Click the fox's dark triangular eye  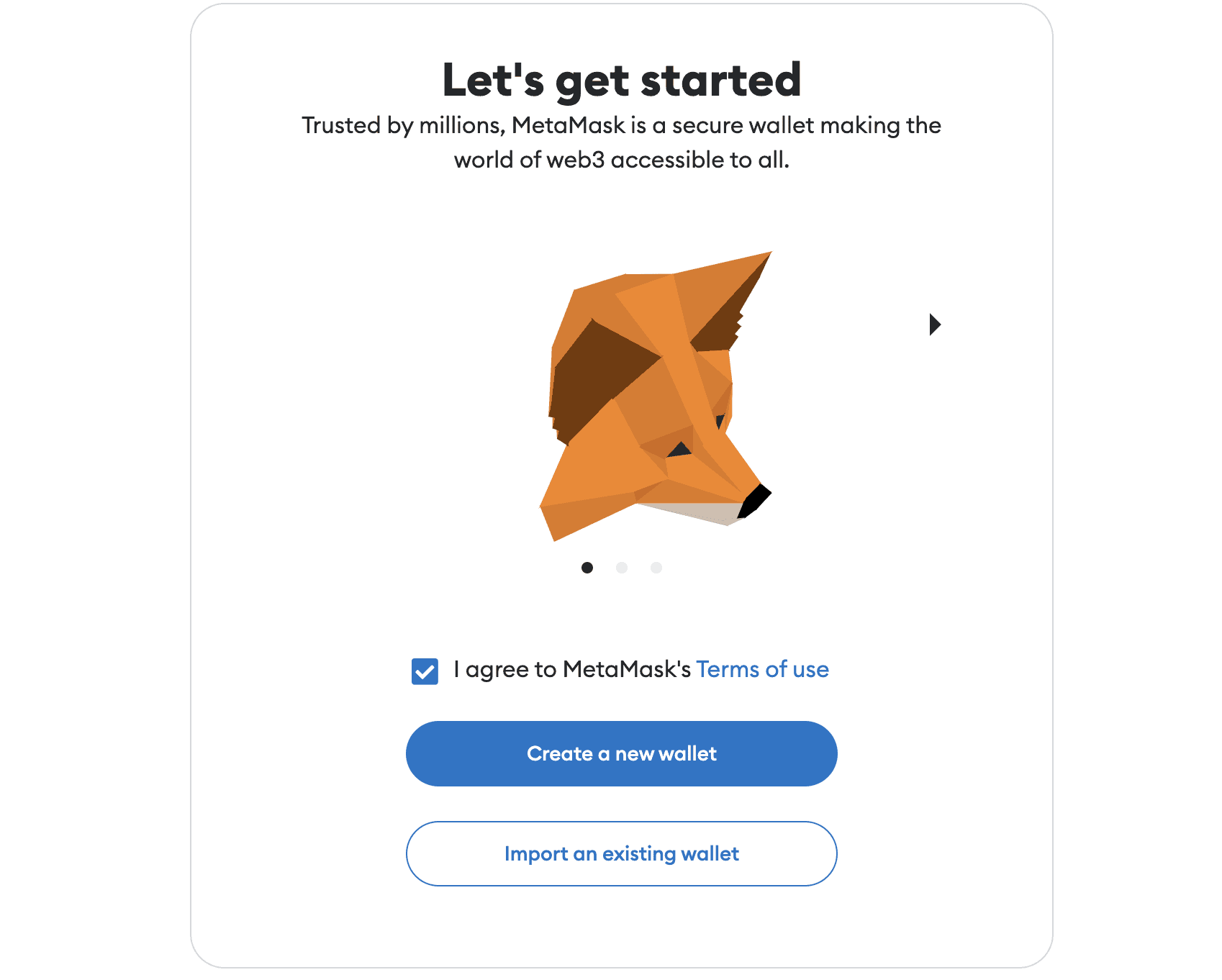pos(679,450)
